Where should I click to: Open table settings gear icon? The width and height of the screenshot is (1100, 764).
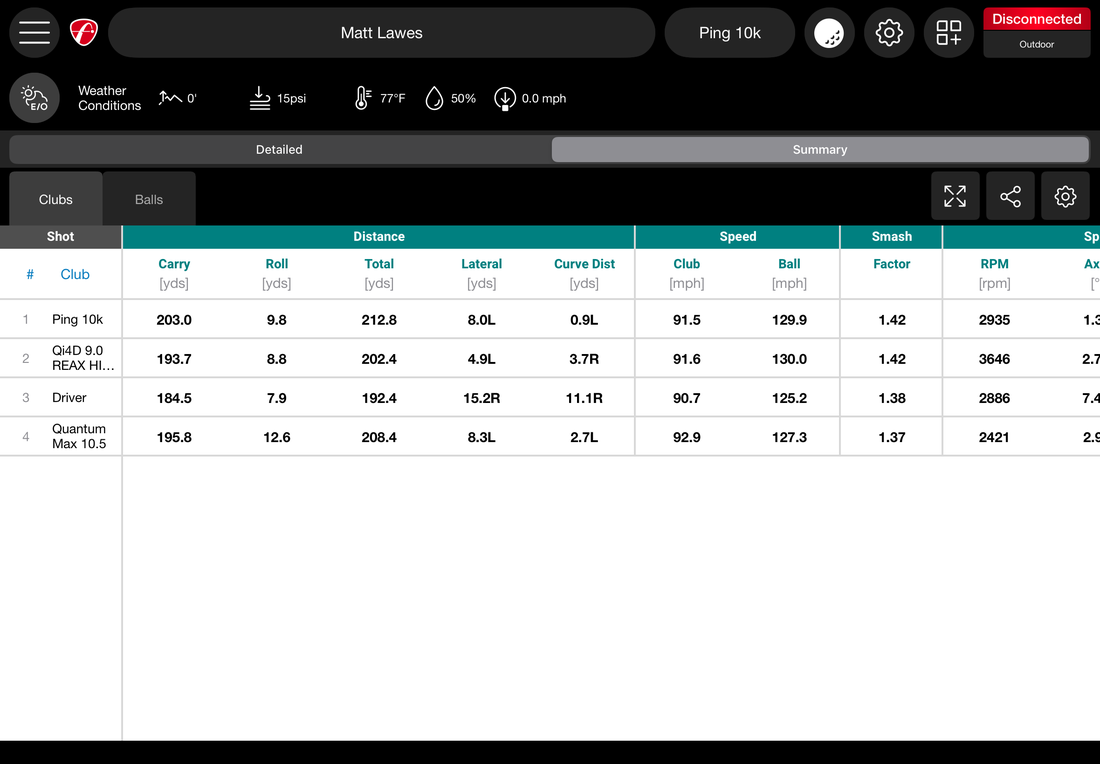tap(1065, 196)
